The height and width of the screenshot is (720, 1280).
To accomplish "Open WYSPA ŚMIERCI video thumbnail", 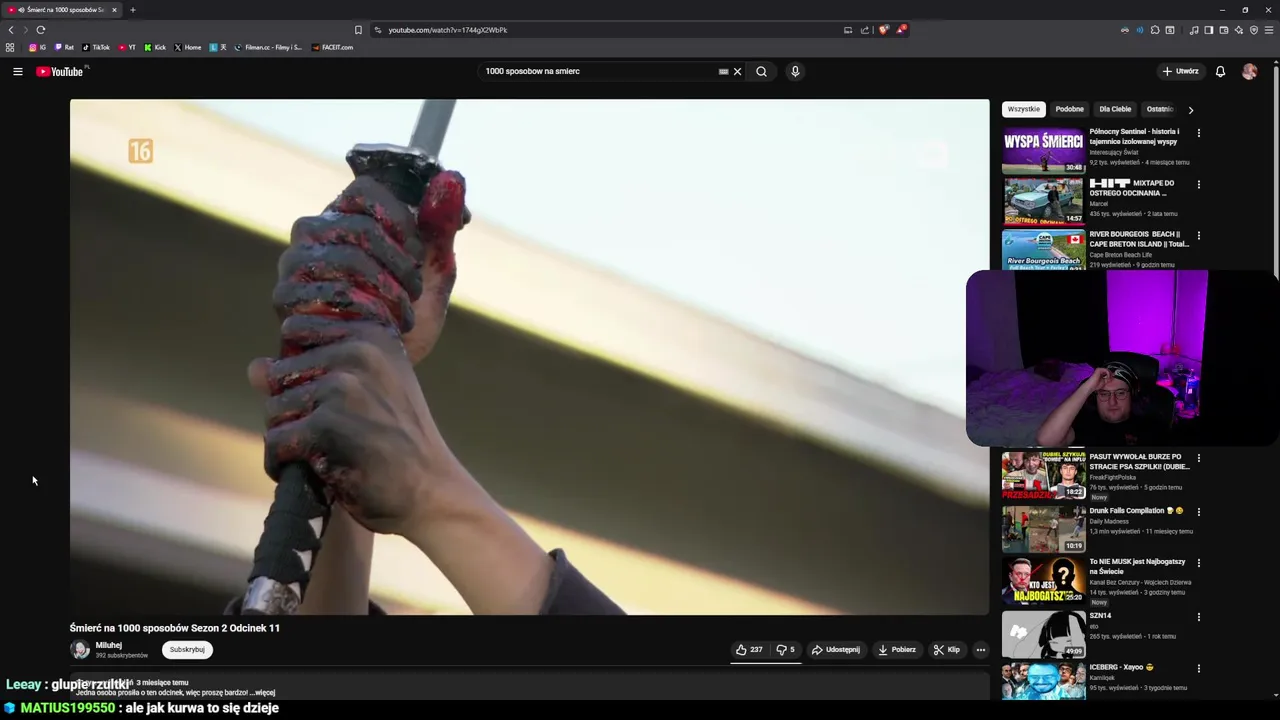I will [x=1043, y=151].
